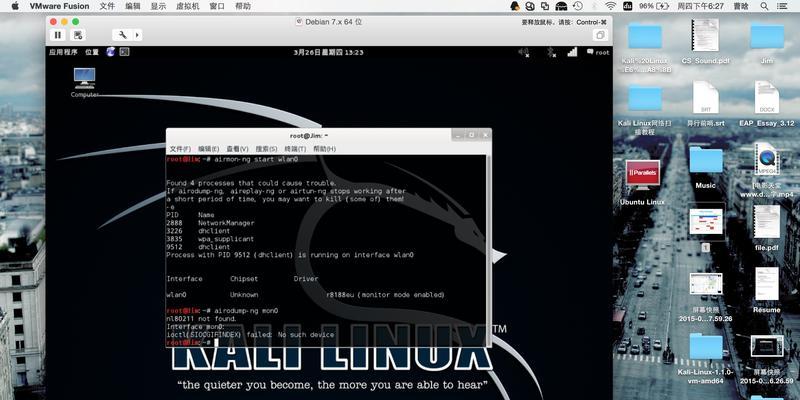Open the terminal 查看(V) menu
Image resolution: width=800 pixels, height=400 pixels.
(237, 149)
